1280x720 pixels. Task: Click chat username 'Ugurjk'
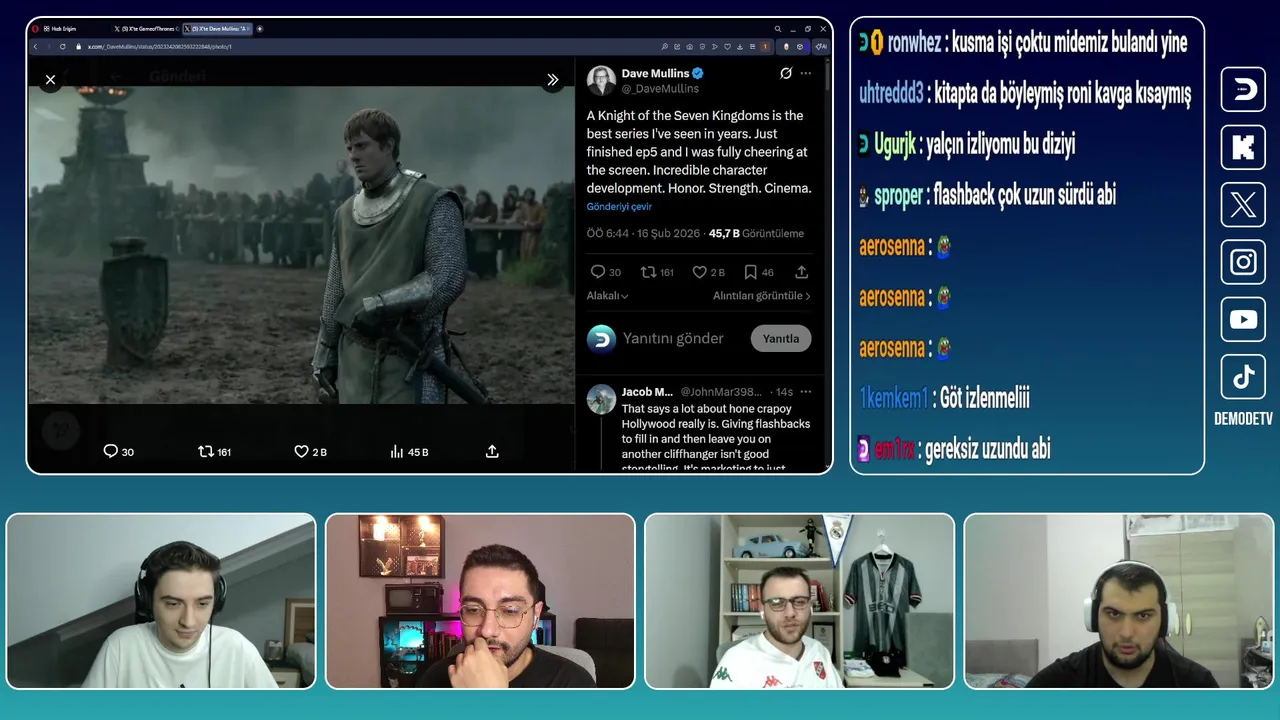point(895,145)
